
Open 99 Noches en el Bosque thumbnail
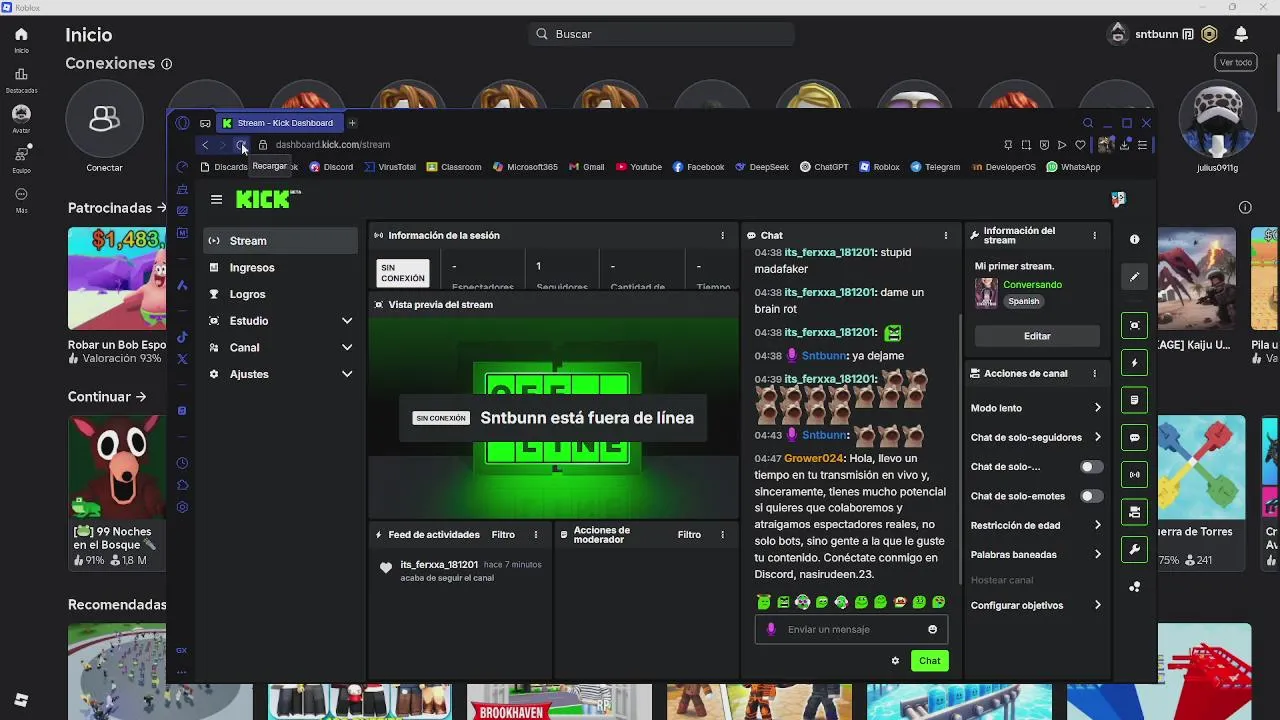pyautogui.click(x=116, y=466)
